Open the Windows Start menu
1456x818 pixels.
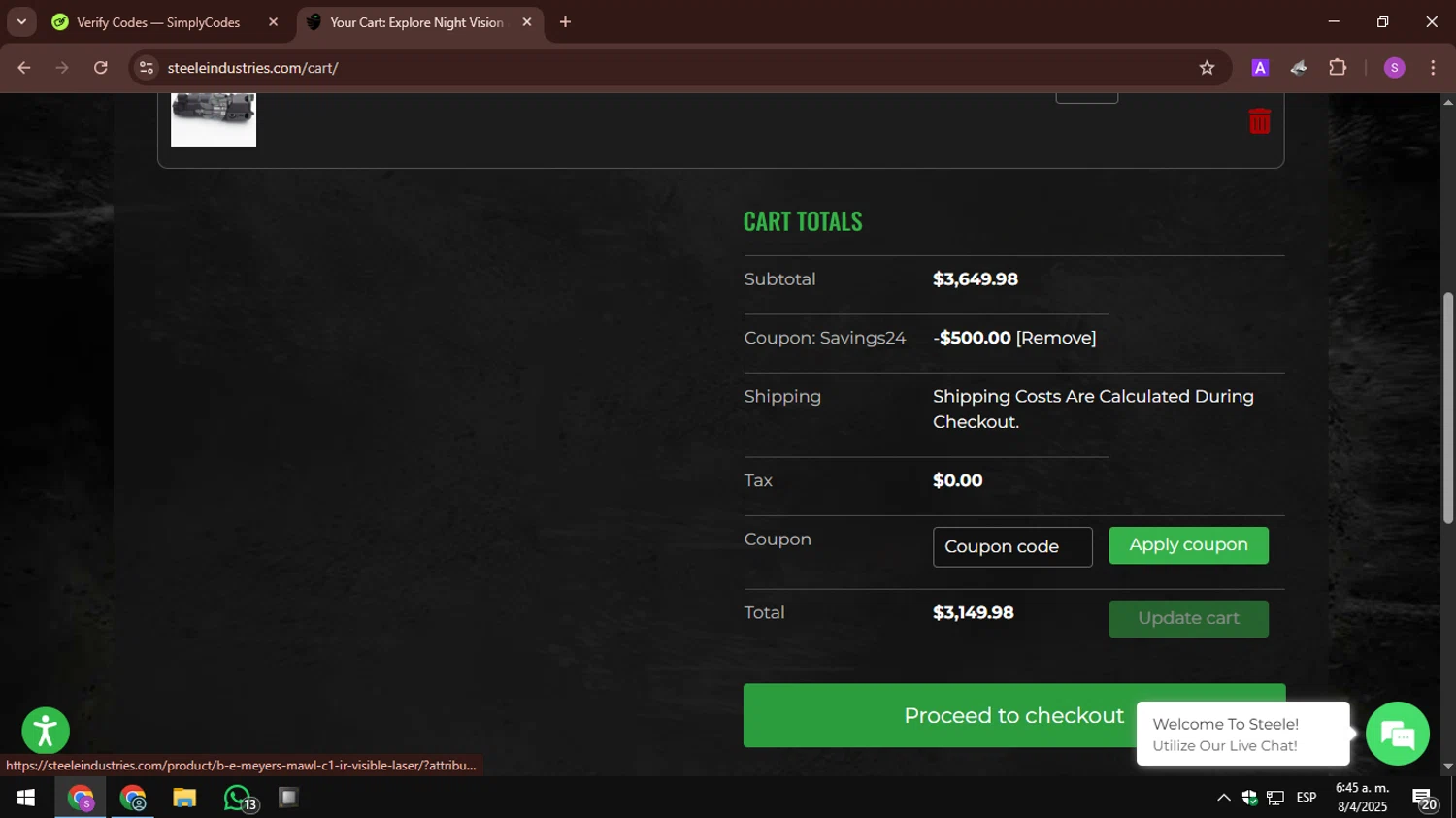[26, 798]
